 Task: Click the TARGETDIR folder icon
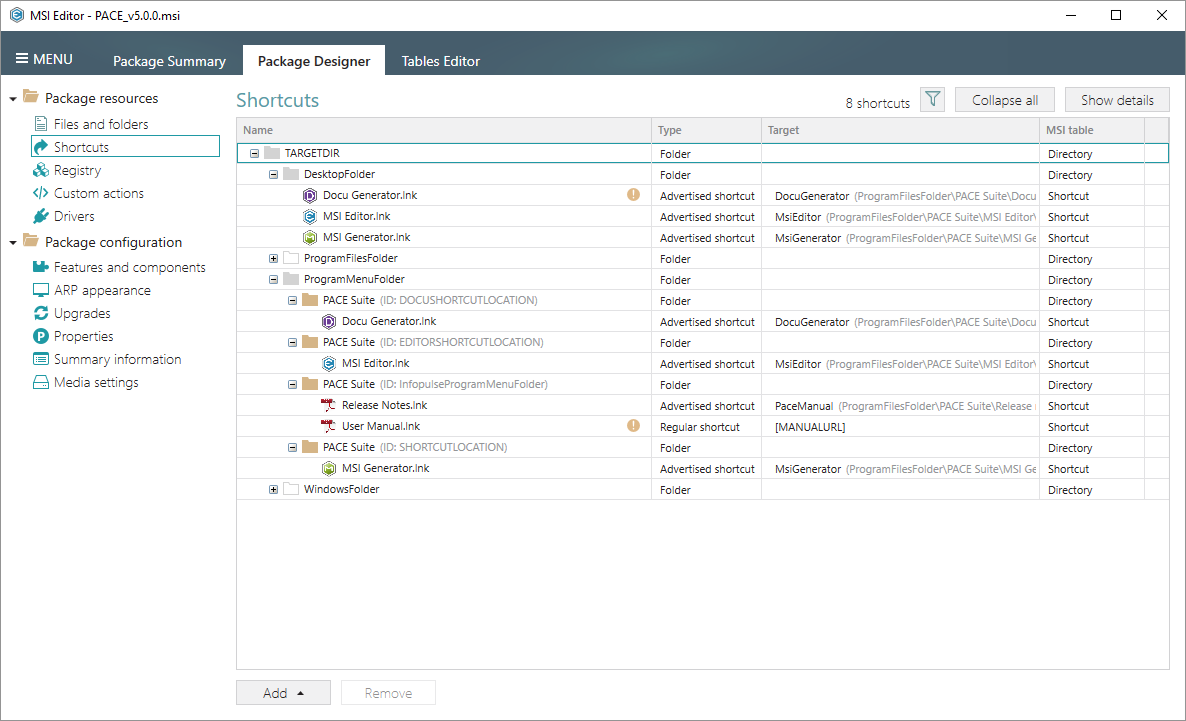click(272, 154)
